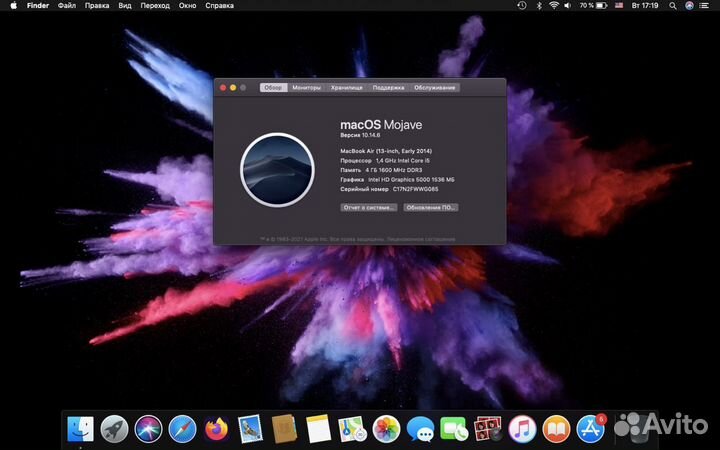Image resolution: width=720 pixels, height=450 pixels.
Task: Launch Firefox from the Dock
Action: [x=216, y=429]
